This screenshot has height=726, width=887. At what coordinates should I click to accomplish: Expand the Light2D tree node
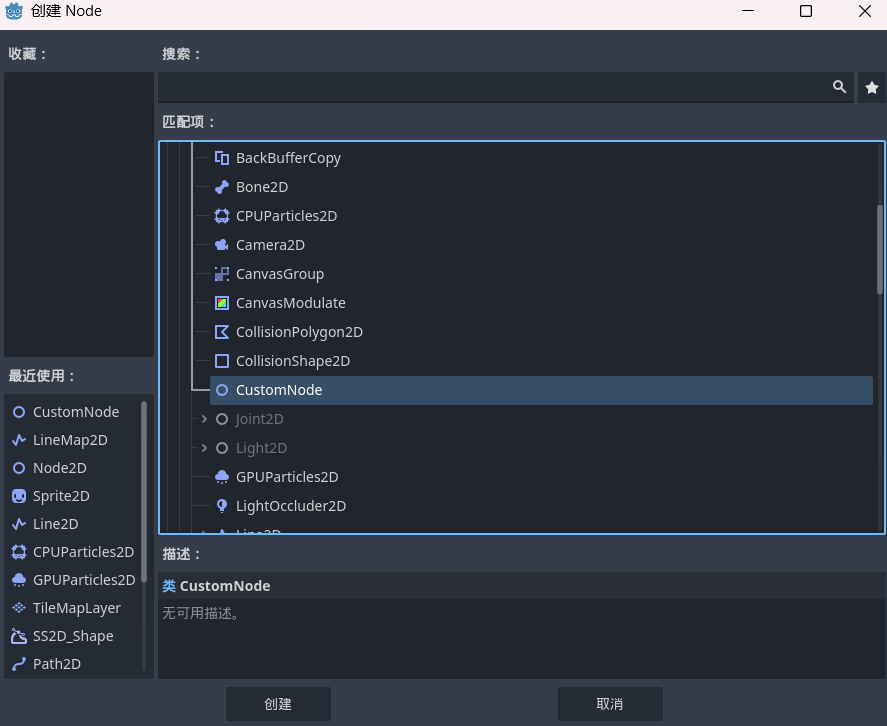204,448
